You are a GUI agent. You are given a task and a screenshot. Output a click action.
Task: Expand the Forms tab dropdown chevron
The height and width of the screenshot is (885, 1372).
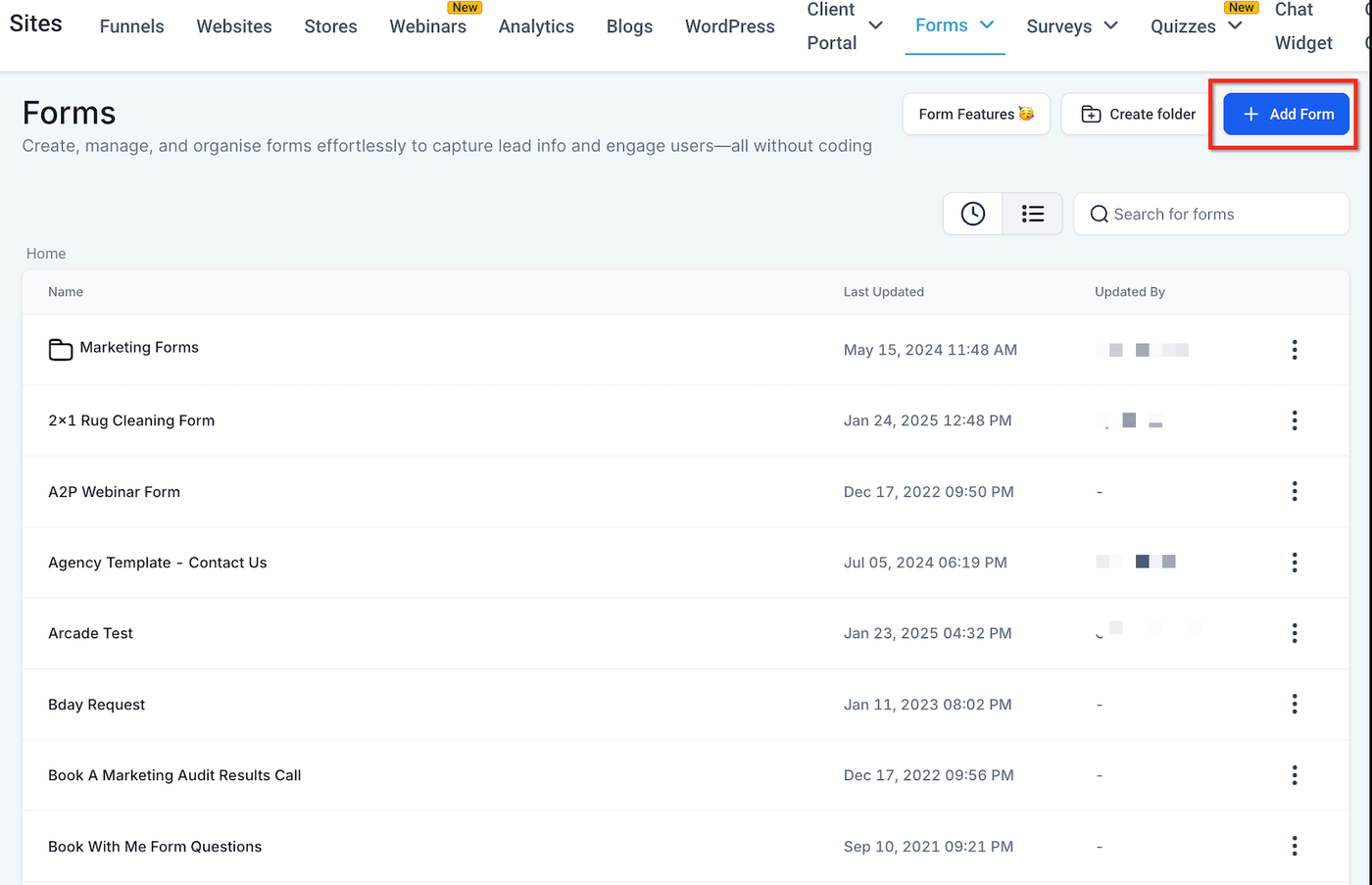pos(987,25)
